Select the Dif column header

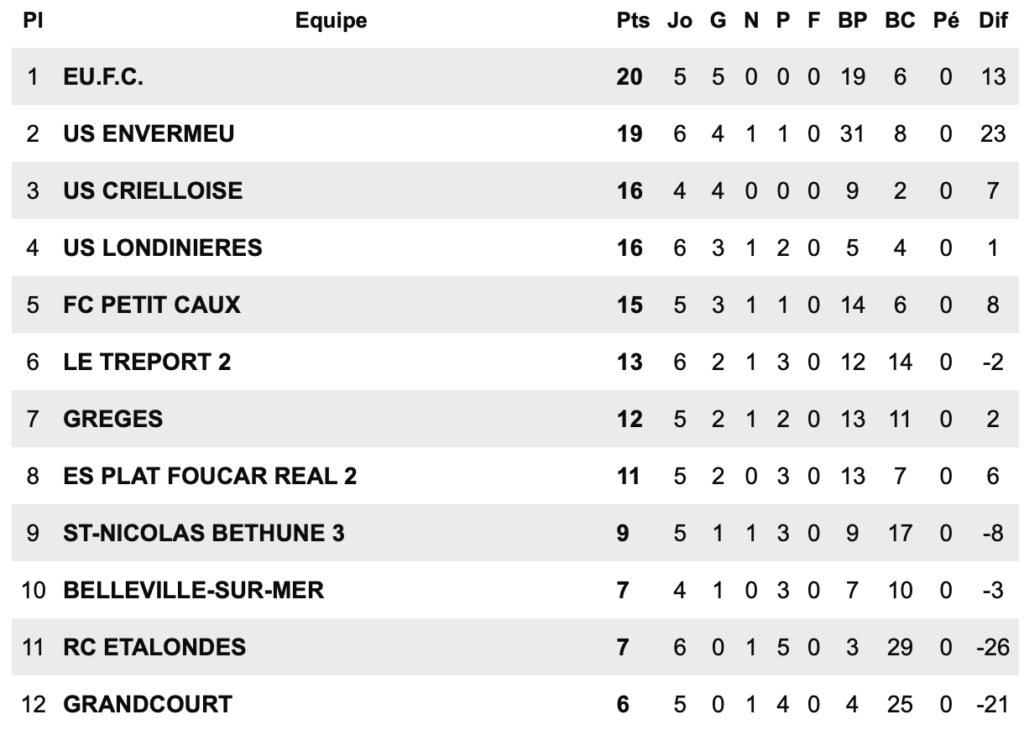[993, 20]
